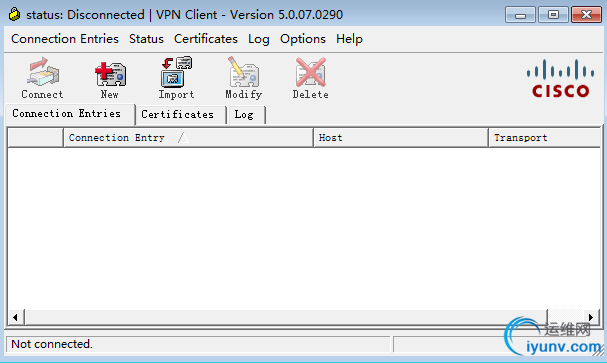This screenshot has height=363, width=607.
Task: Click the padlock icon in the title bar
Action: (x=14, y=14)
